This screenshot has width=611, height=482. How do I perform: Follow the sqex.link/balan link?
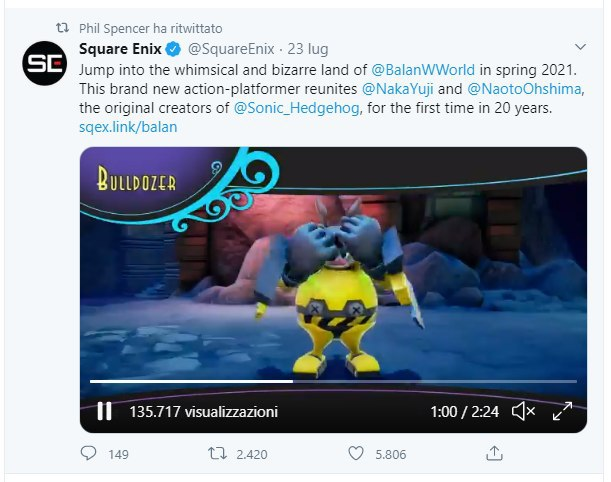click(x=128, y=127)
